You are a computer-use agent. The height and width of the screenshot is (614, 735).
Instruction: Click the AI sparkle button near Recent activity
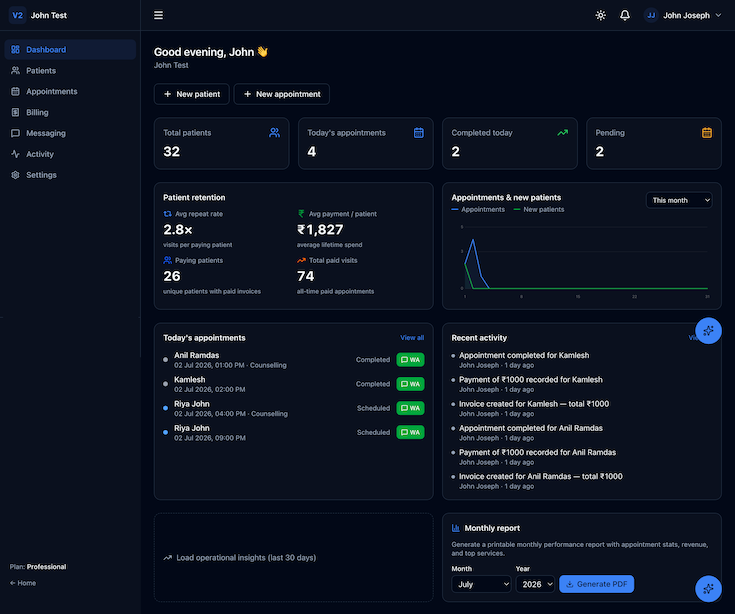(708, 330)
